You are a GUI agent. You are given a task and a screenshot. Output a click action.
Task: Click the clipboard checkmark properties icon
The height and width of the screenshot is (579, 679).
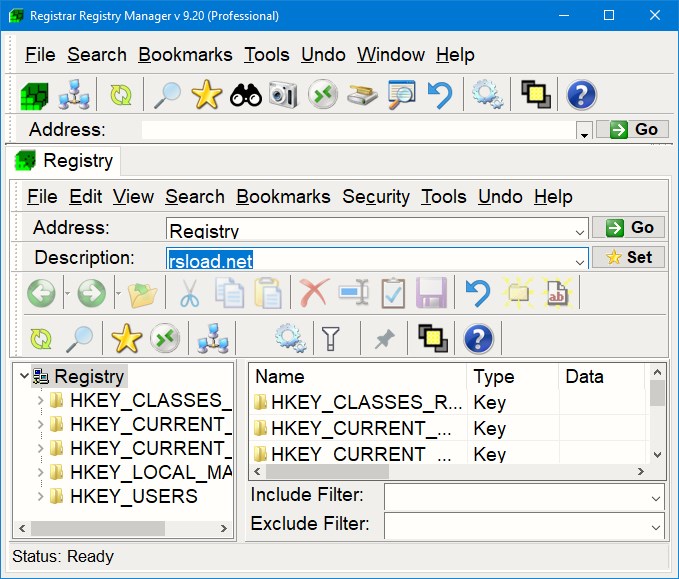tap(393, 293)
